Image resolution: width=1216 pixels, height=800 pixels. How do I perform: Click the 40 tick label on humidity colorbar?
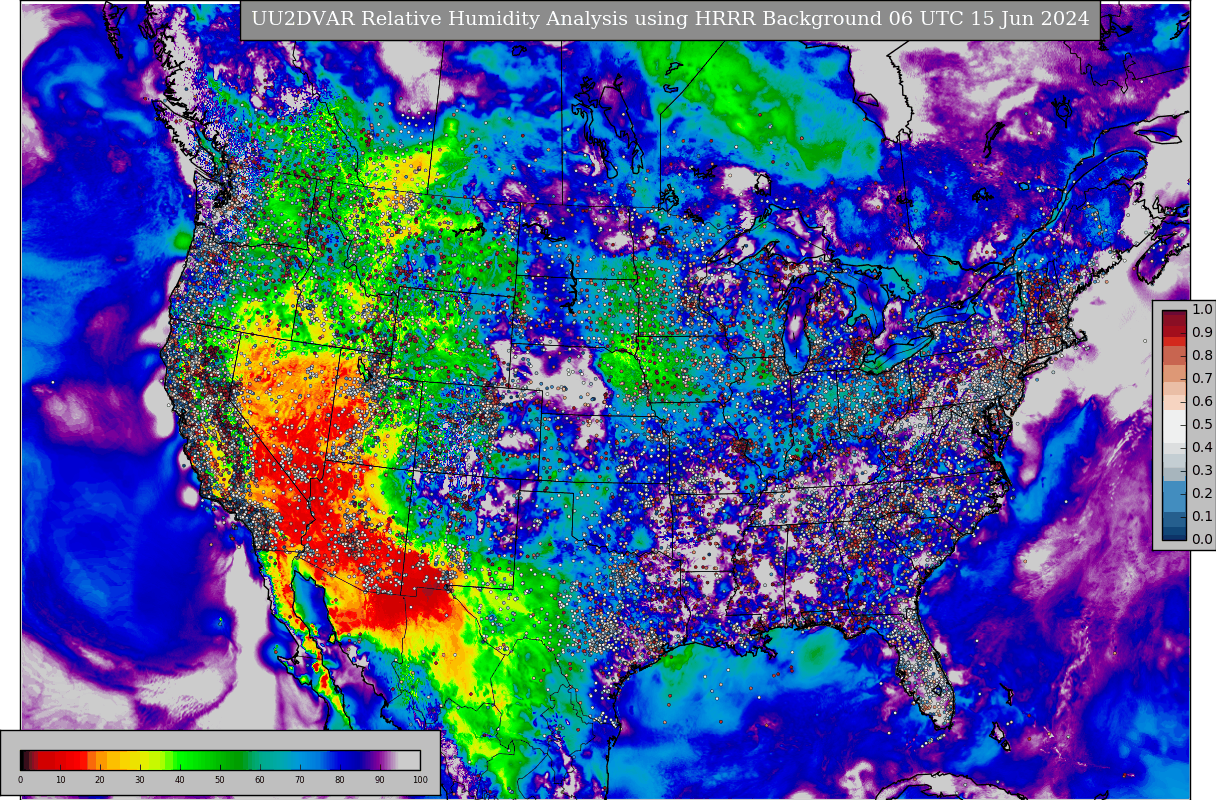(180, 780)
